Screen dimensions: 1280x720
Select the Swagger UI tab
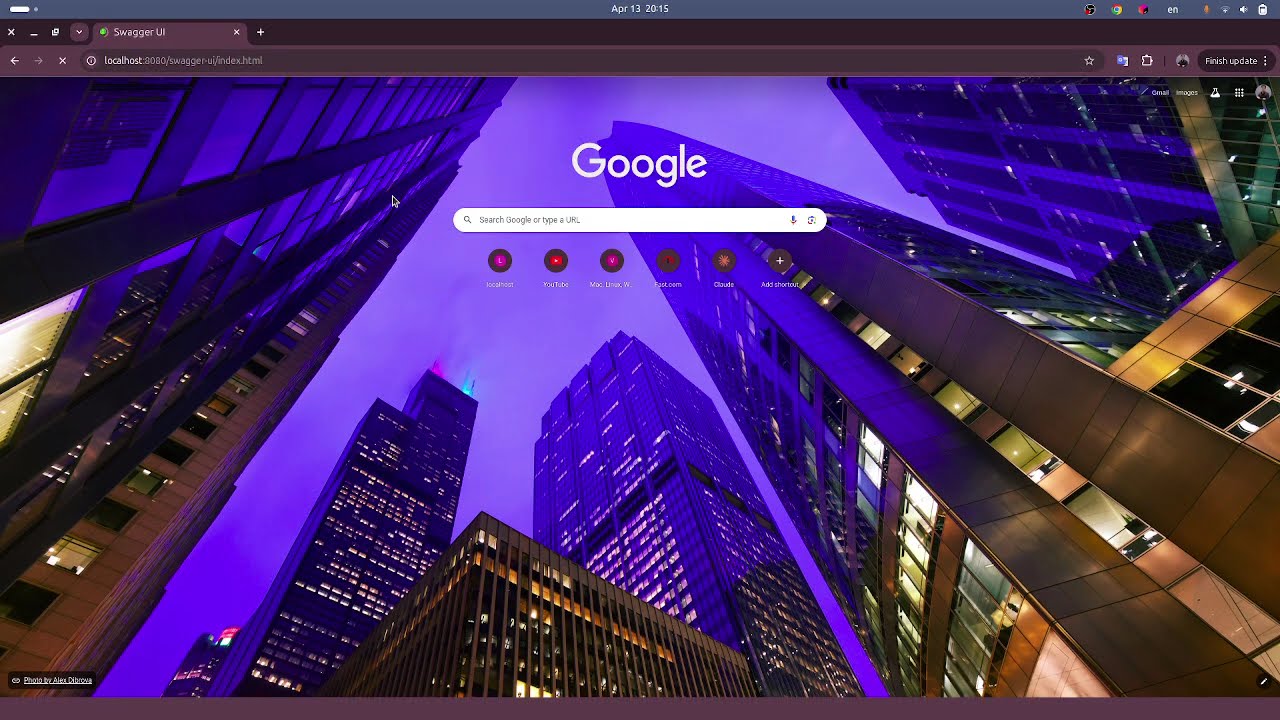170,32
